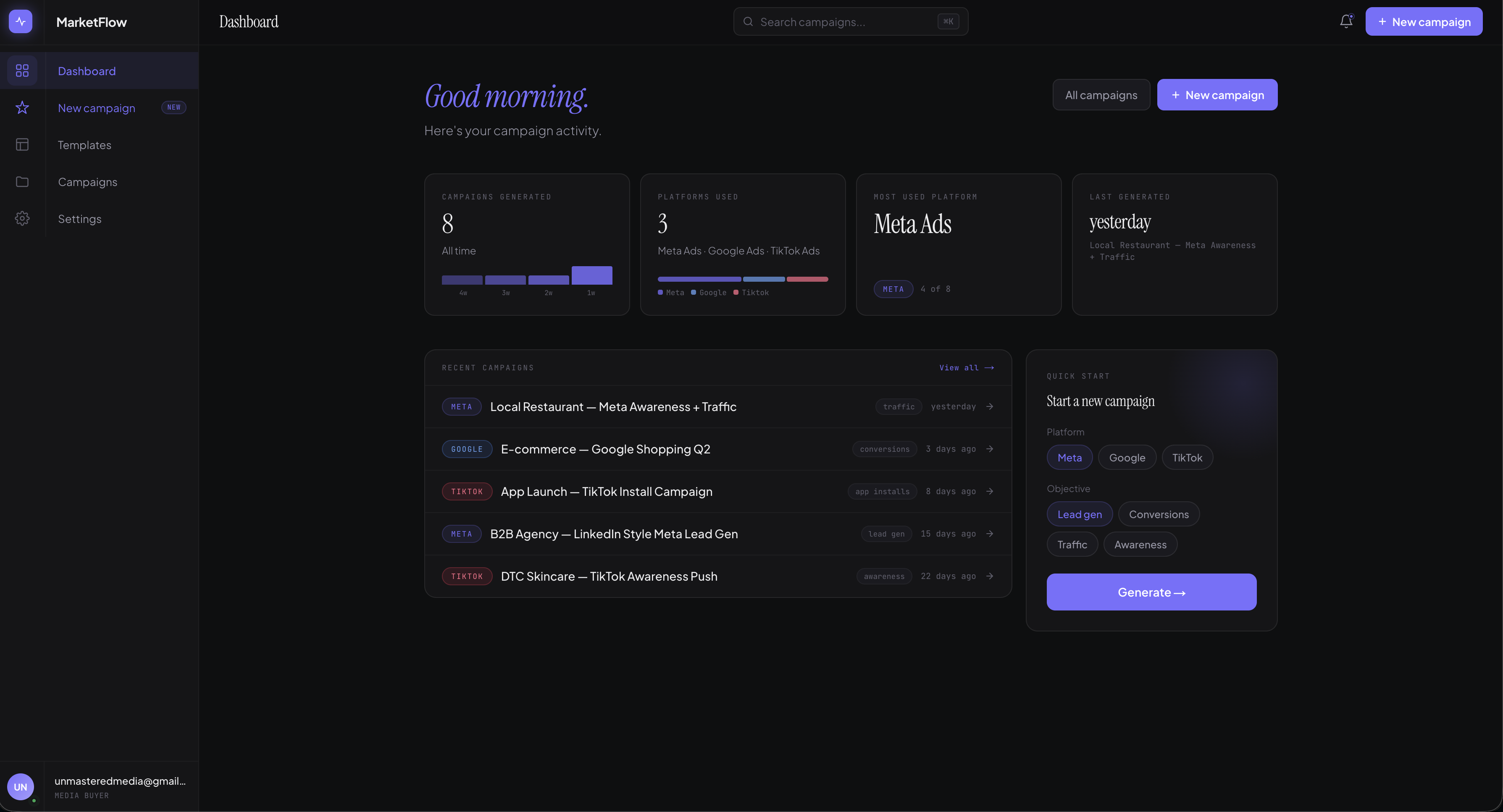Select TikTok as the platform

(1188, 457)
